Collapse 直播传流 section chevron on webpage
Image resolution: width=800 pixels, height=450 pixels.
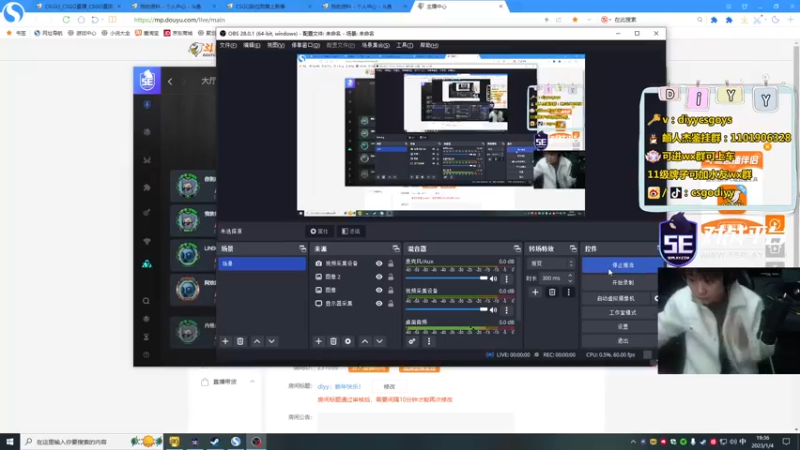coord(252,382)
